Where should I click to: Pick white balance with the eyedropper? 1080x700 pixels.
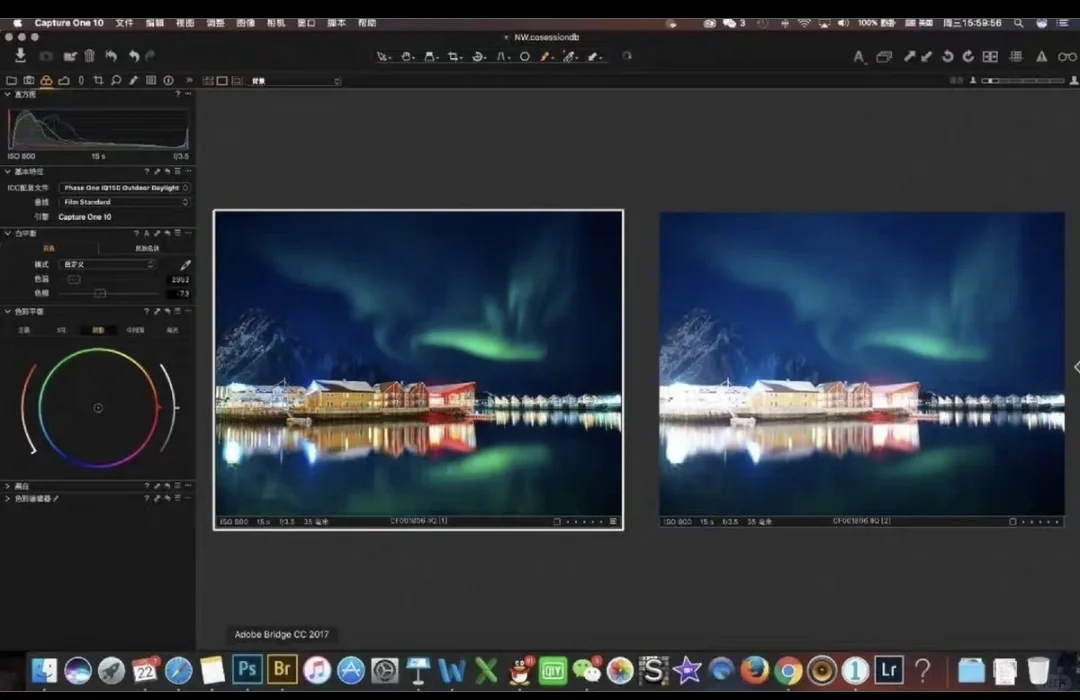[185, 264]
